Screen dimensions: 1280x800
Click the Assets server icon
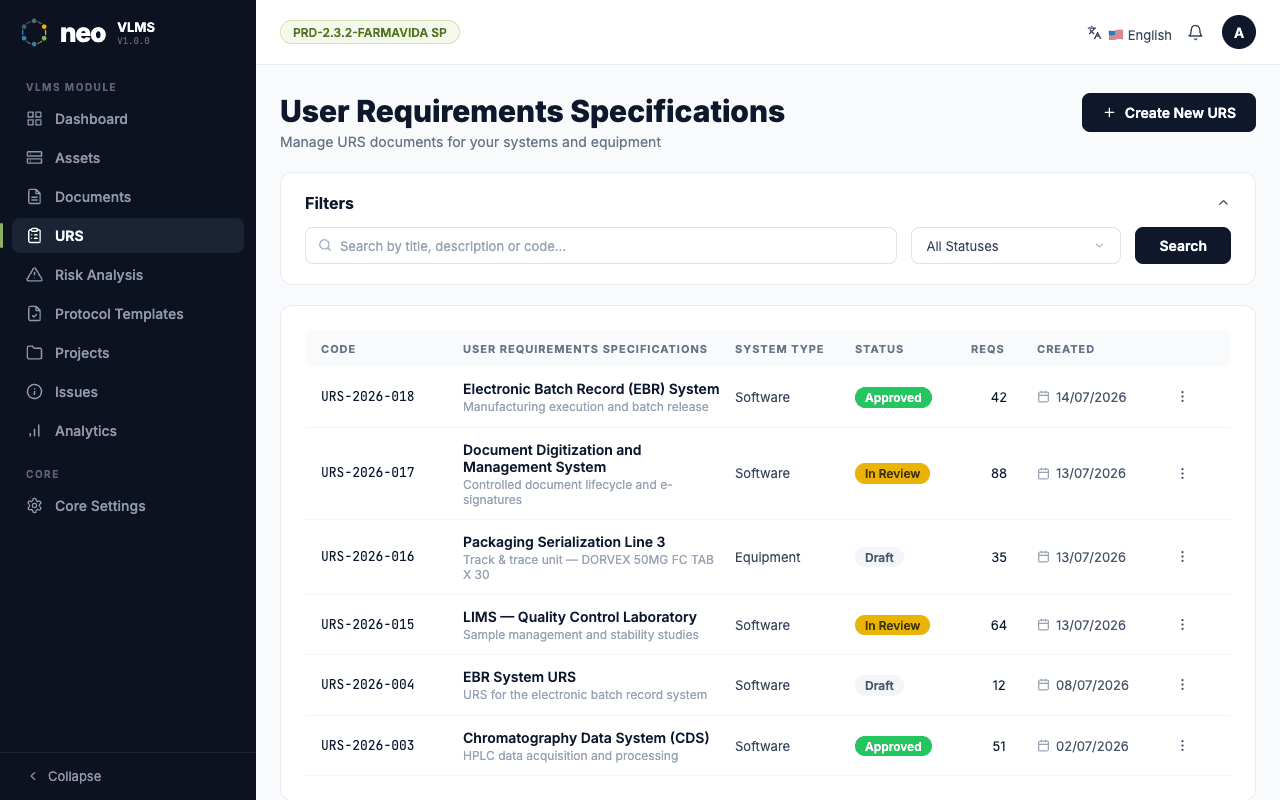click(x=35, y=158)
